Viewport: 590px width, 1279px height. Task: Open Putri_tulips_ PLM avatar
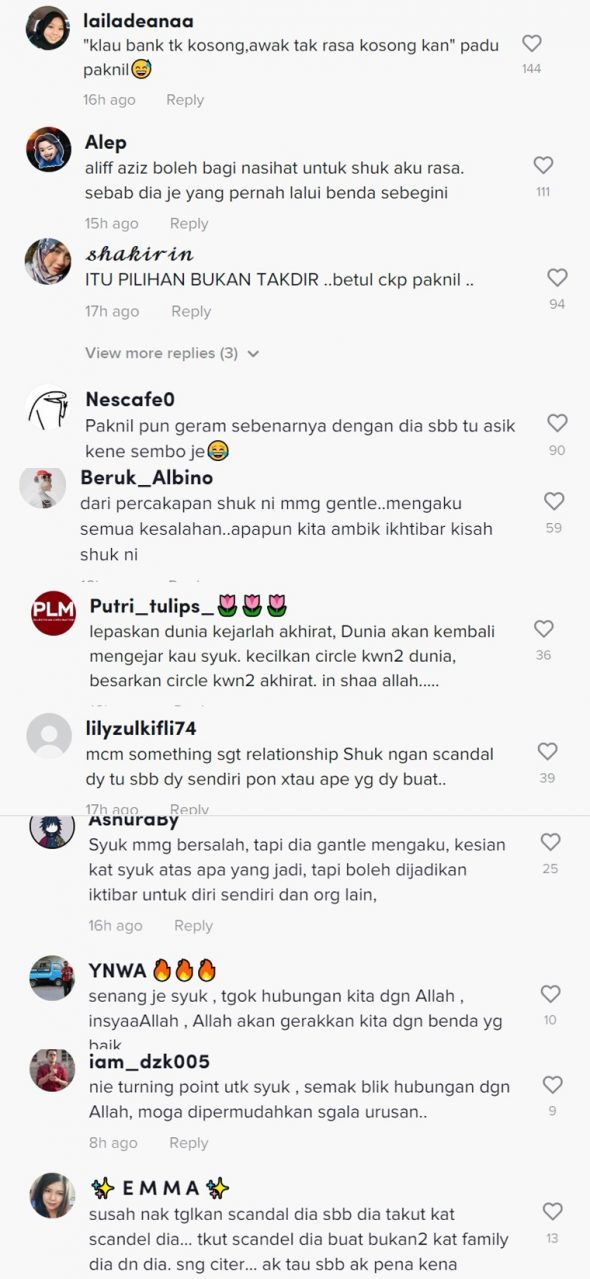point(54,613)
